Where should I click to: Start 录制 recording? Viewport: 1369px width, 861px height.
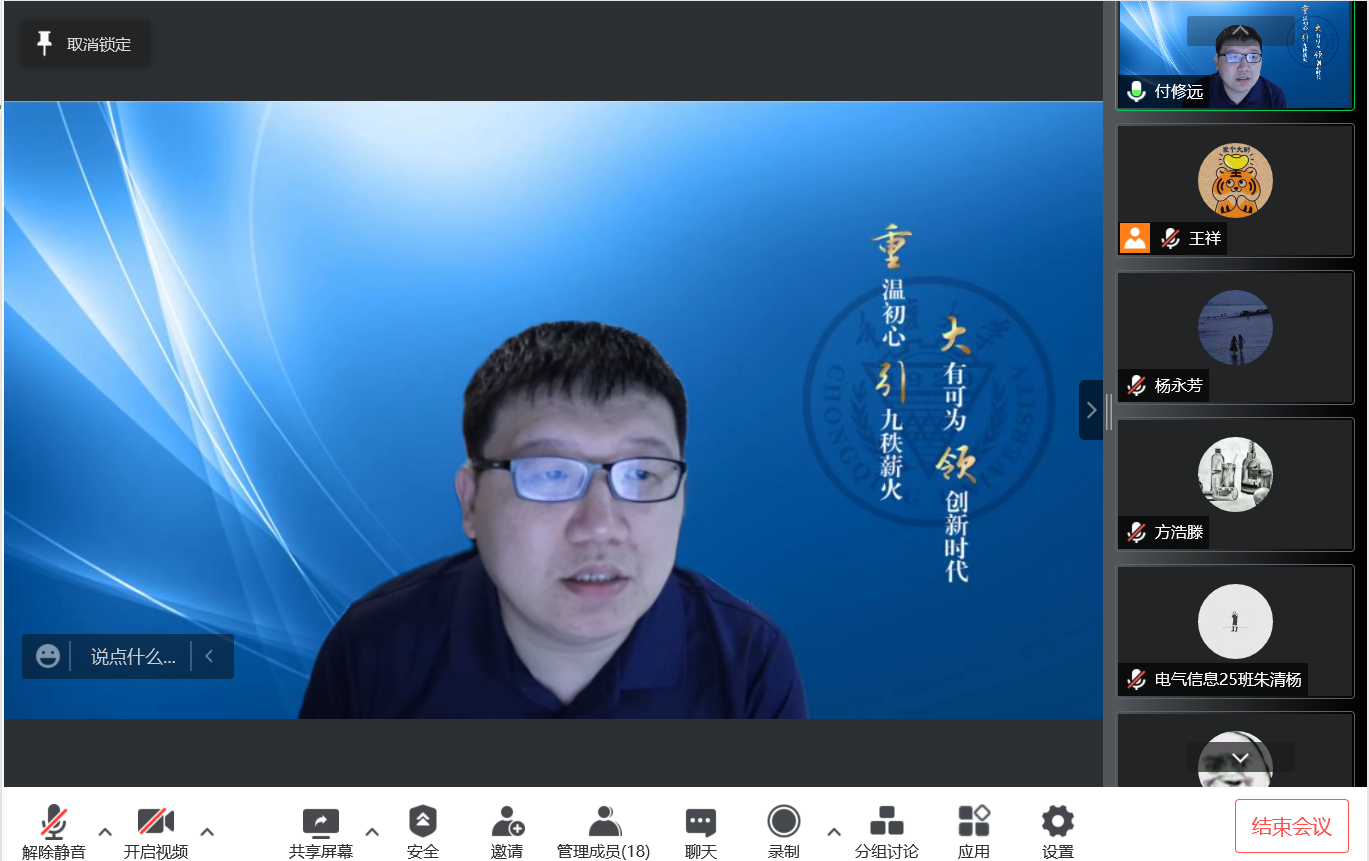click(783, 822)
